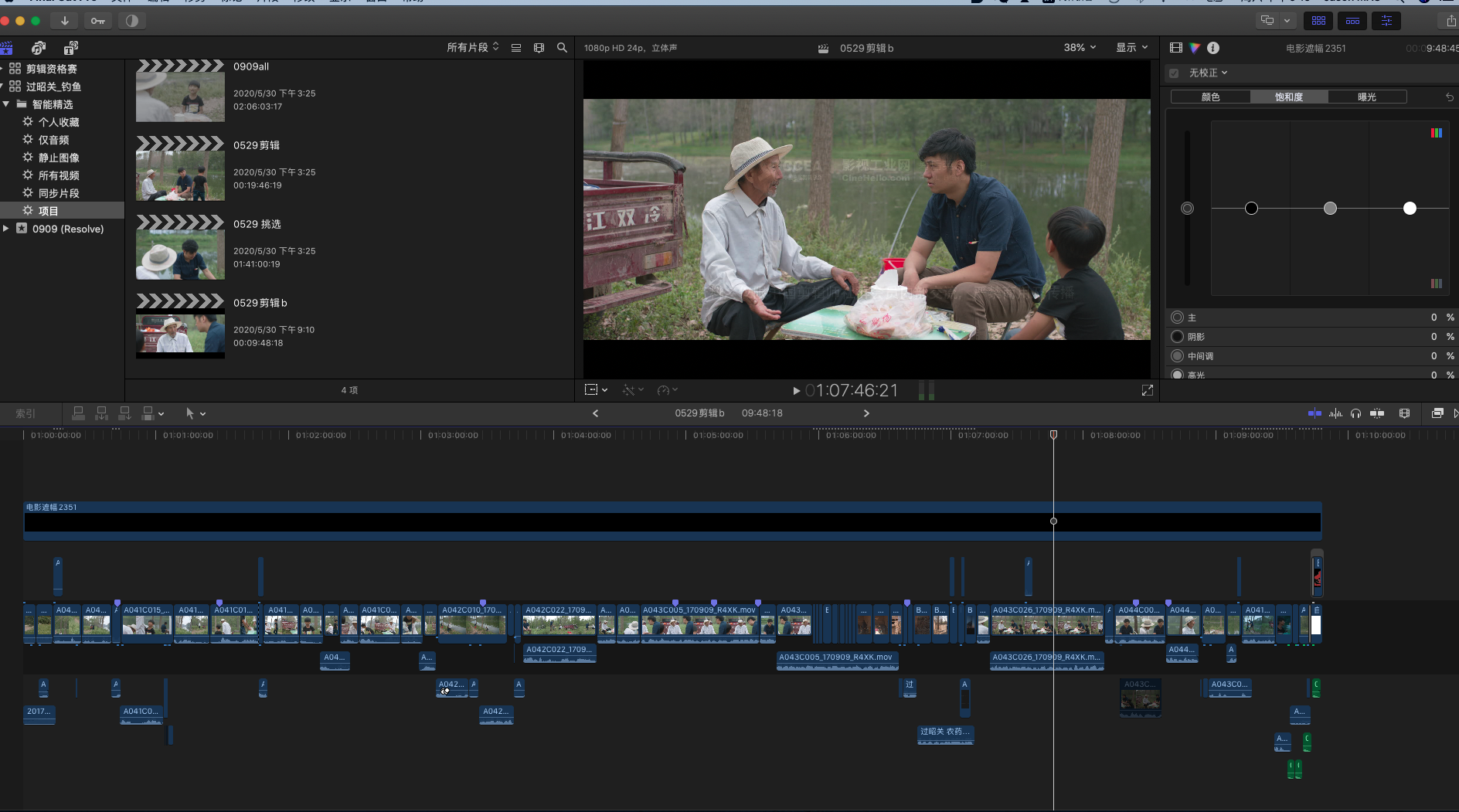Expand the 0909 (Resolve) library item
Screen dimensions: 1459x812
click(6, 229)
